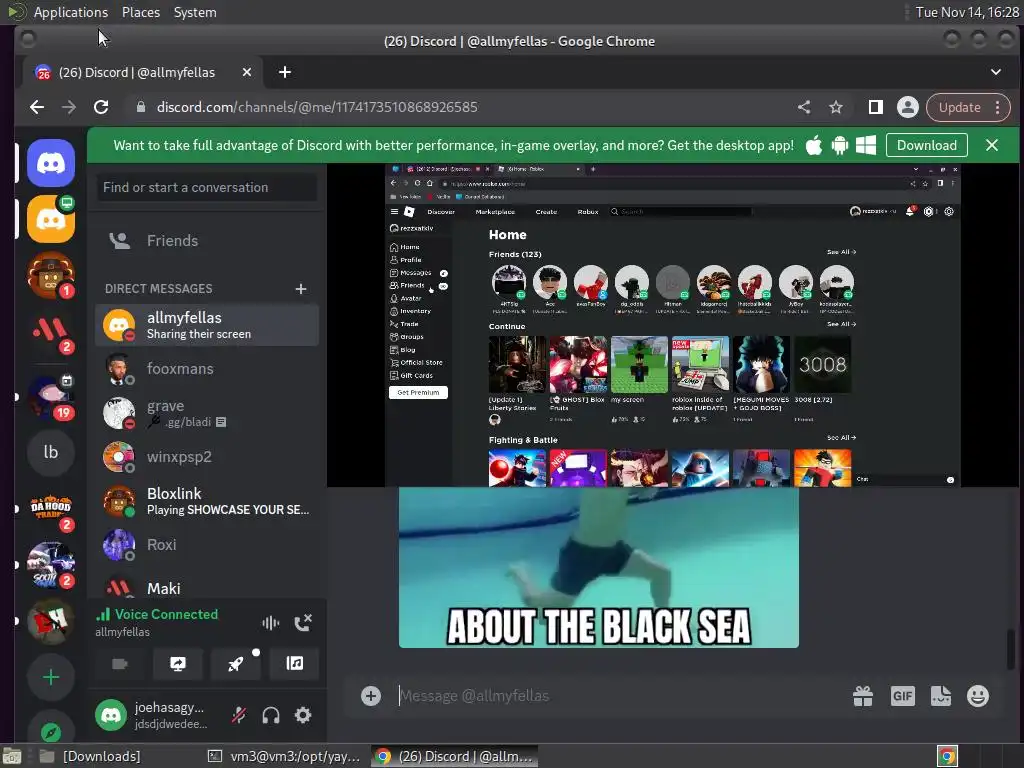This screenshot has width=1024, height=768.
Task: Click the Chrome address bar URL
Action: (x=317, y=108)
